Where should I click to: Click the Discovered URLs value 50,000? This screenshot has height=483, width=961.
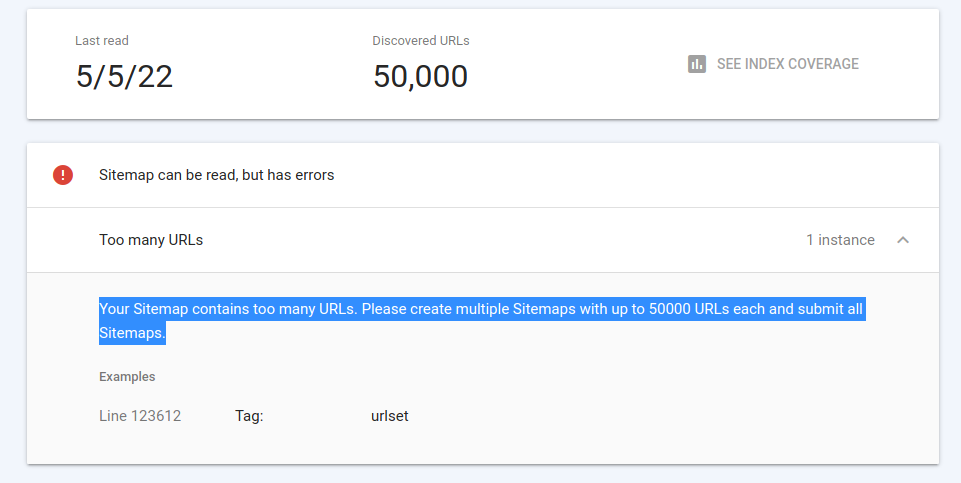[x=420, y=76]
